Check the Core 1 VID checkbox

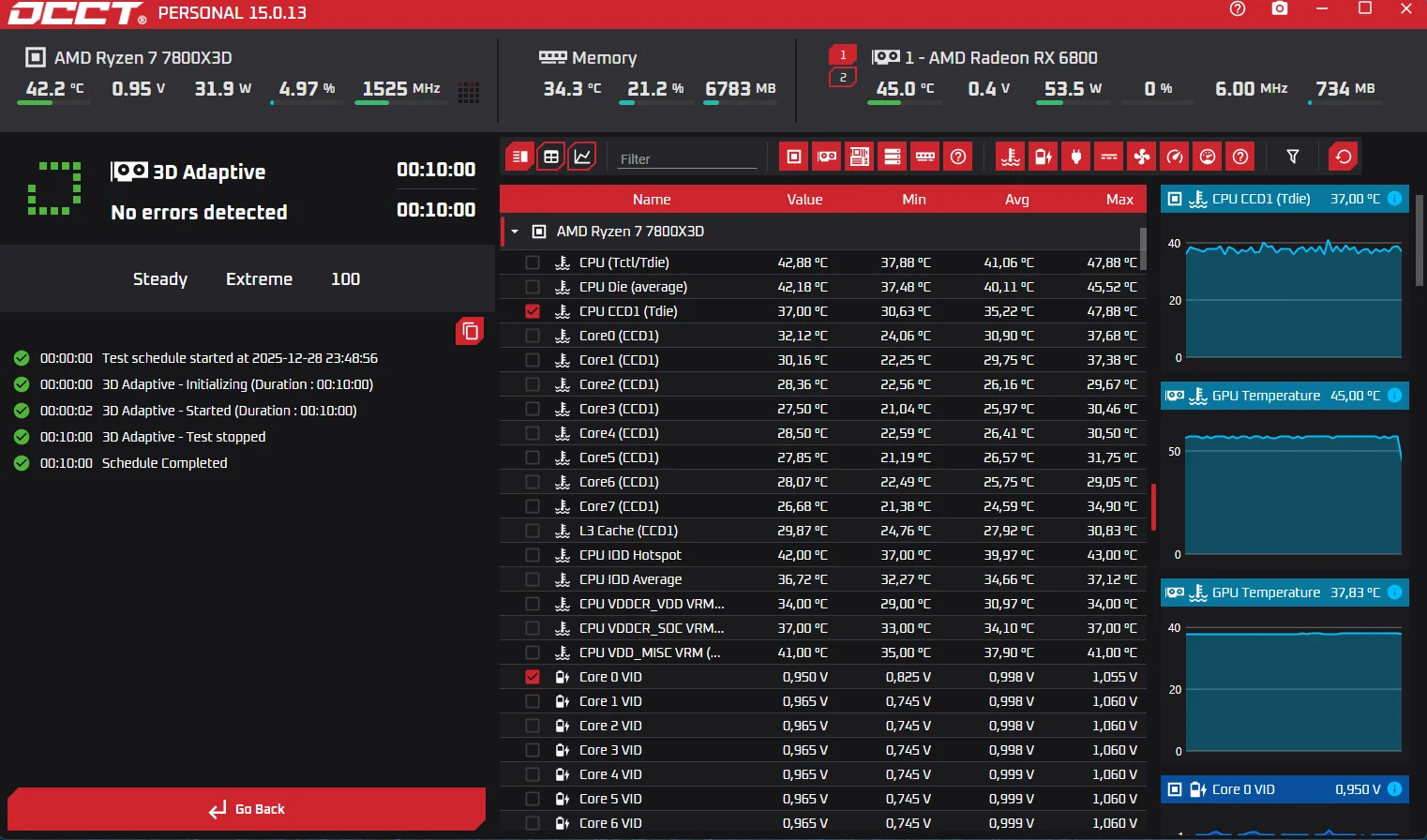point(533,701)
